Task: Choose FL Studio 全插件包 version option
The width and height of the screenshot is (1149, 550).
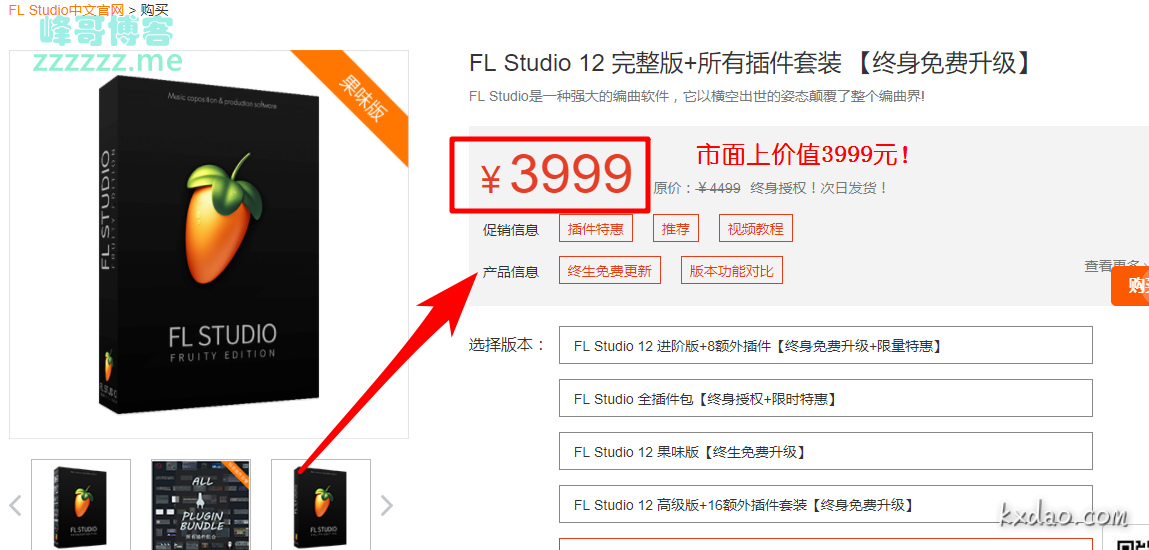Action: click(x=826, y=398)
